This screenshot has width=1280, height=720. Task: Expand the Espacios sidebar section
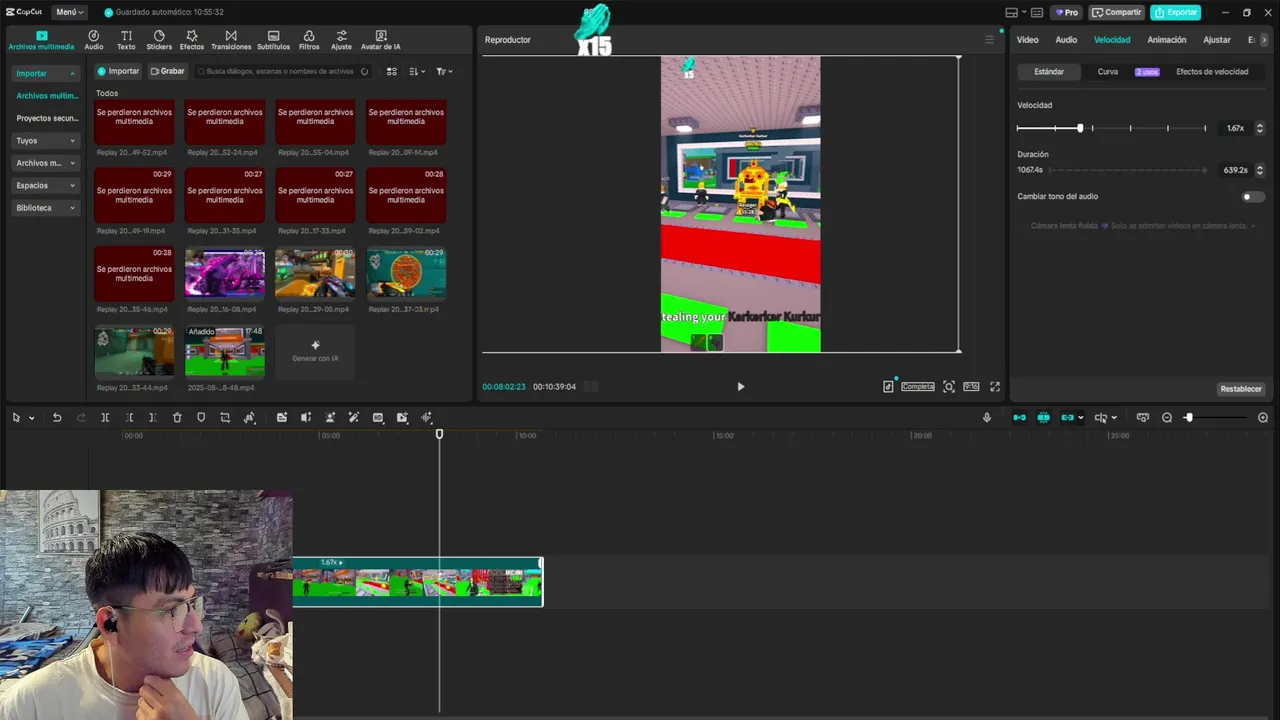[45, 185]
